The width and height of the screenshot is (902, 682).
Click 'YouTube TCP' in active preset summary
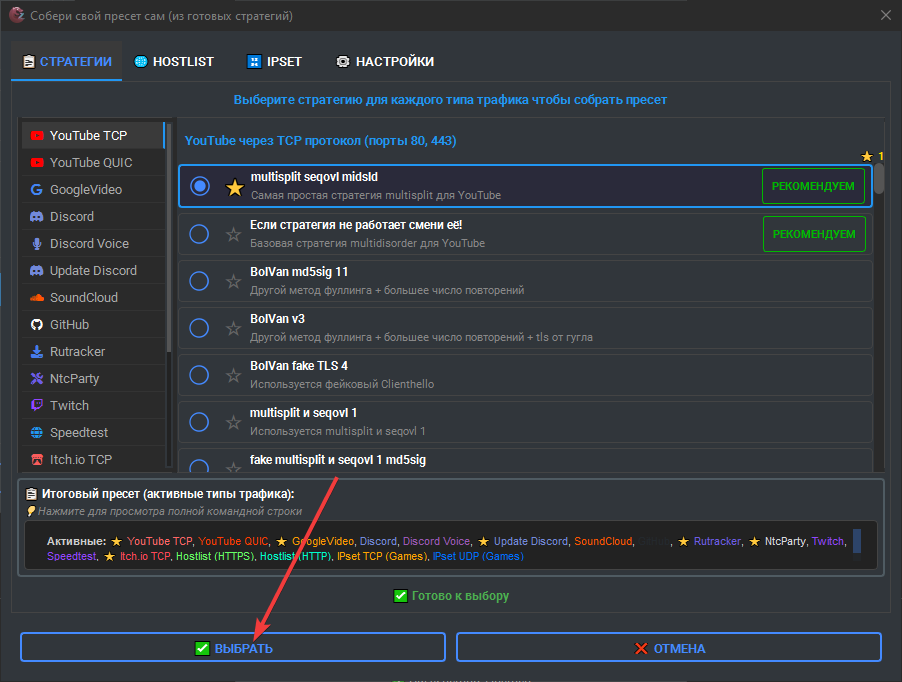[159, 542]
